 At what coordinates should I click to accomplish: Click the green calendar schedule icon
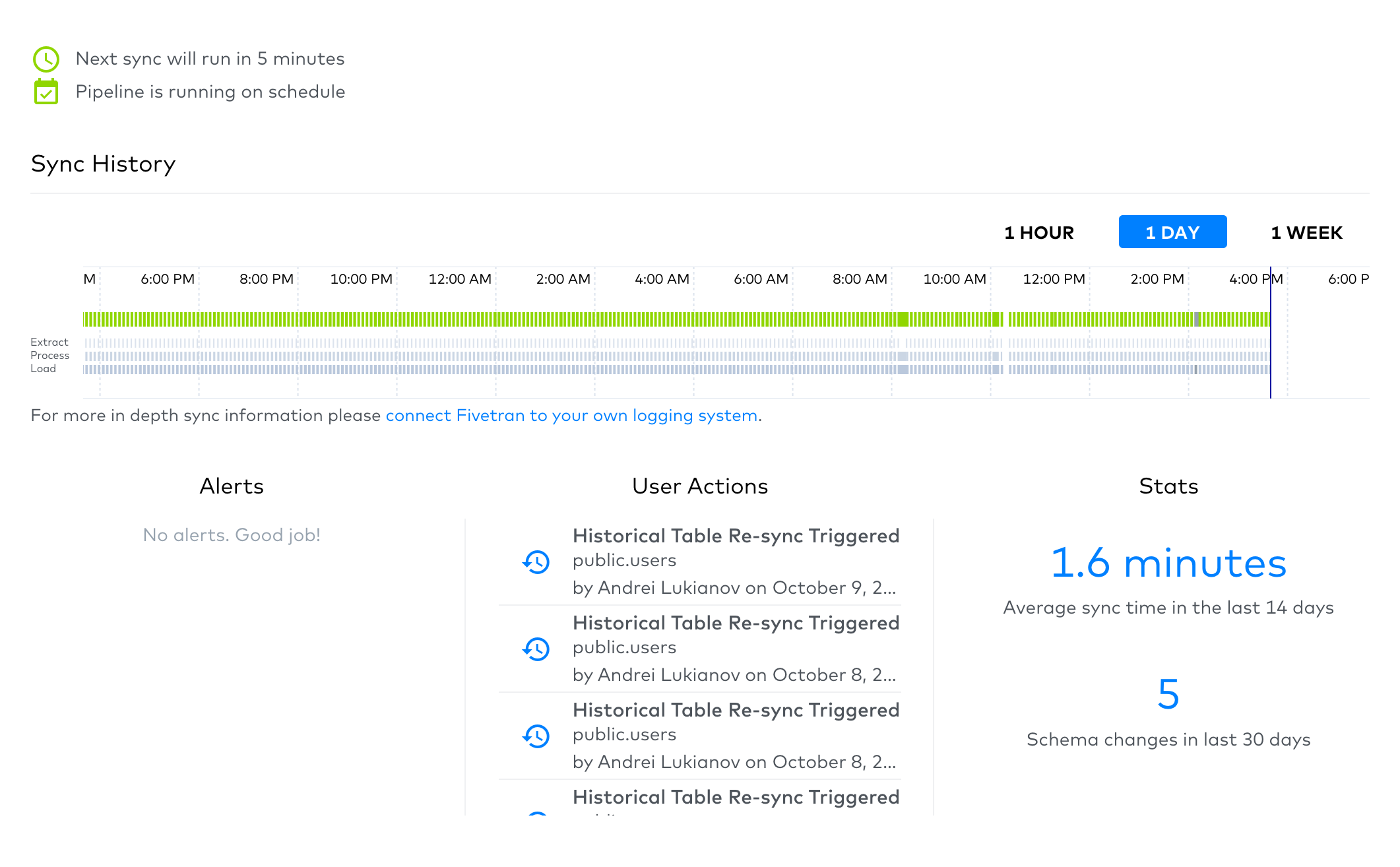(46, 91)
